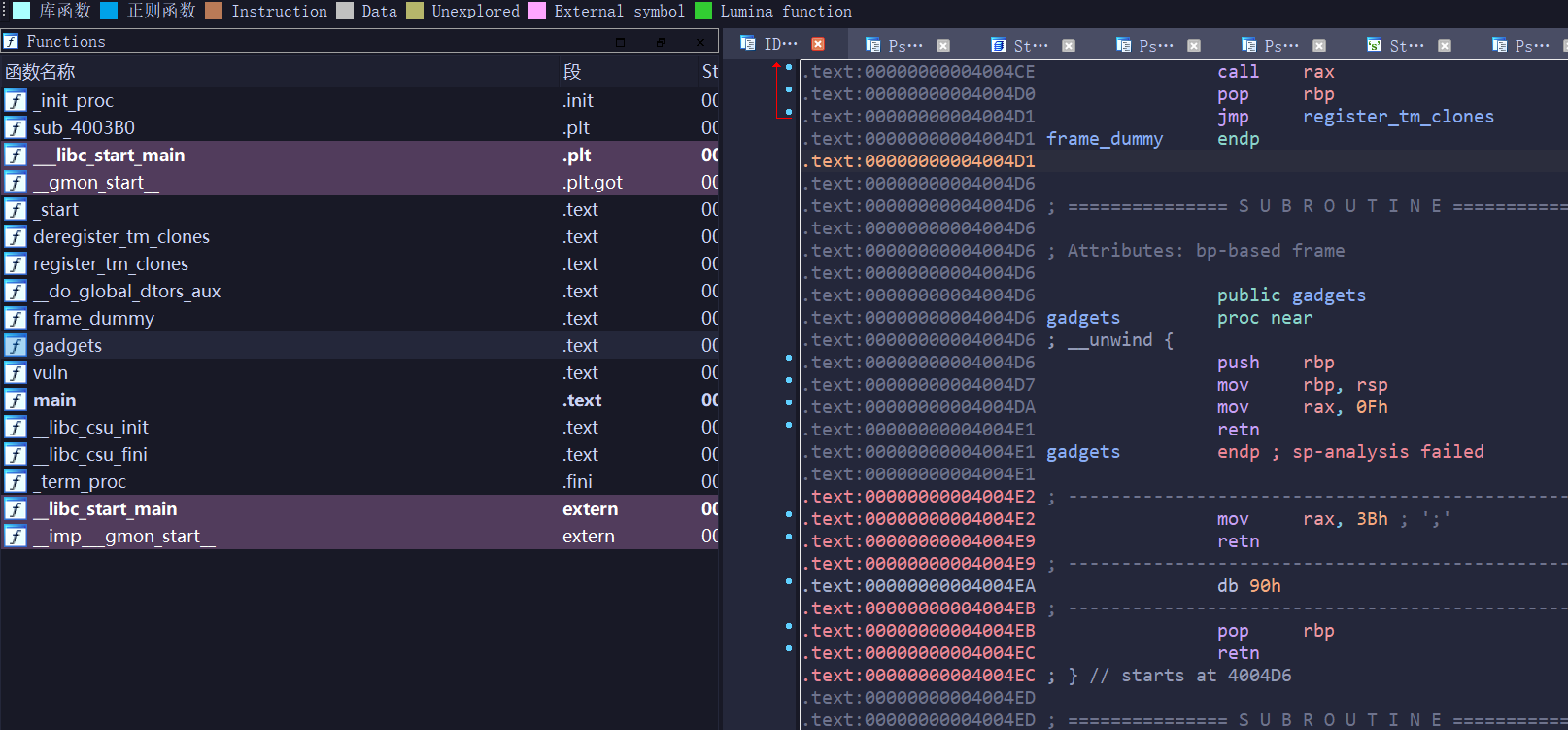The width and height of the screenshot is (1568, 730).
Task: Click the External symbol pink legend swatch
Action: click(x=537, y=11)
